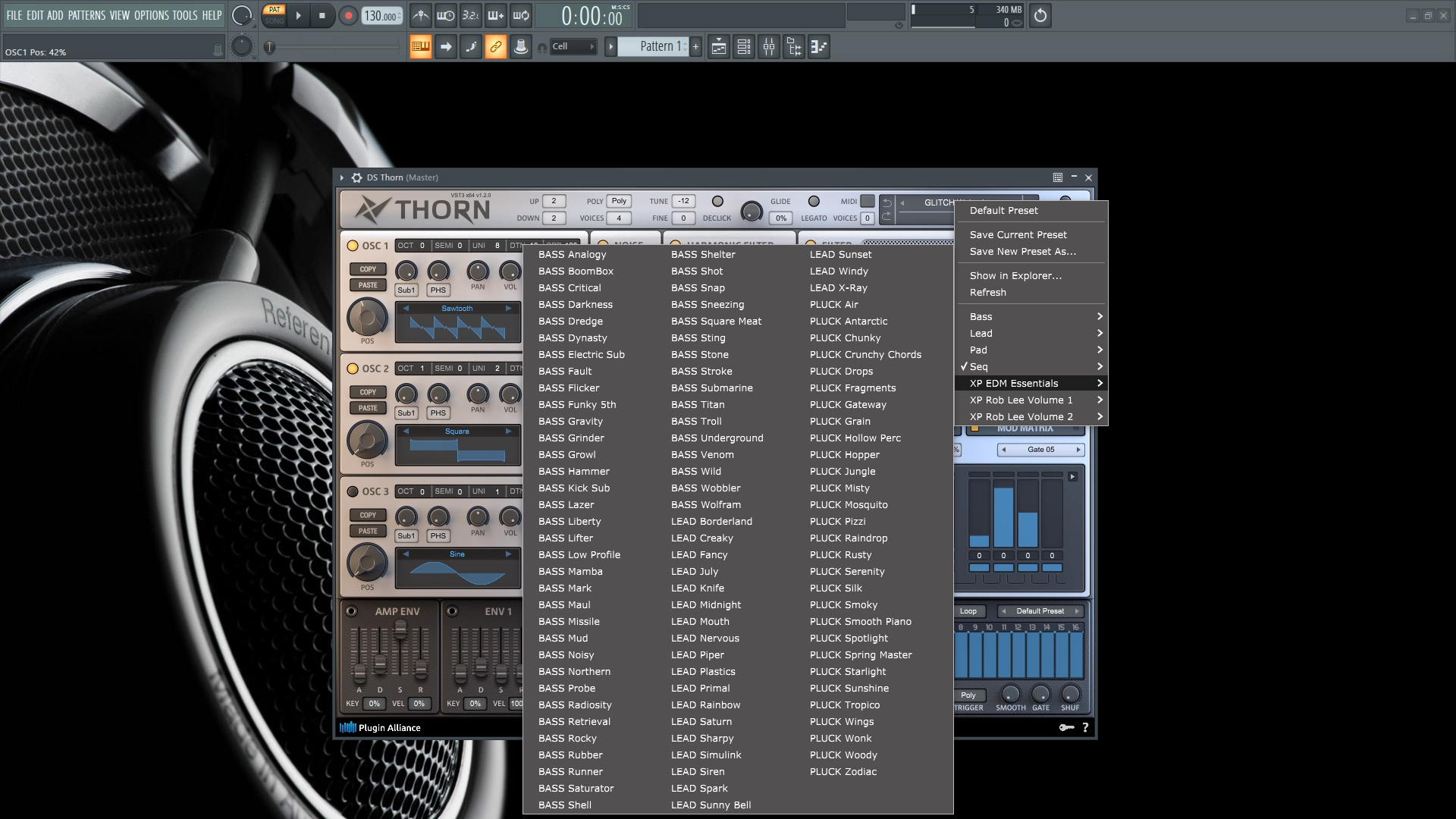This screenshot has height=819, width=1456.
Task: Toggle the orange multilink to controllers icon
Action: pyautogui.click(x=496, y=47)
